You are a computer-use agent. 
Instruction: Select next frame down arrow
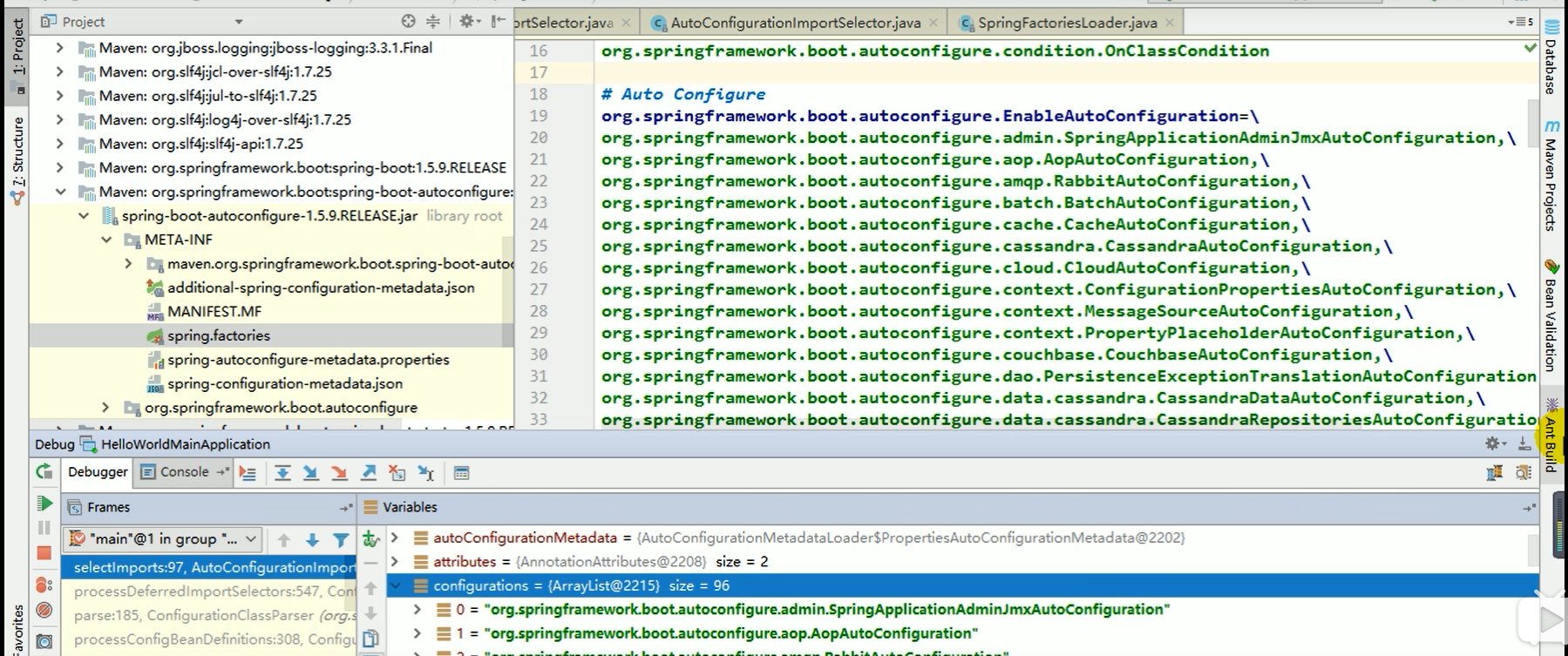[x=312, y=540]
